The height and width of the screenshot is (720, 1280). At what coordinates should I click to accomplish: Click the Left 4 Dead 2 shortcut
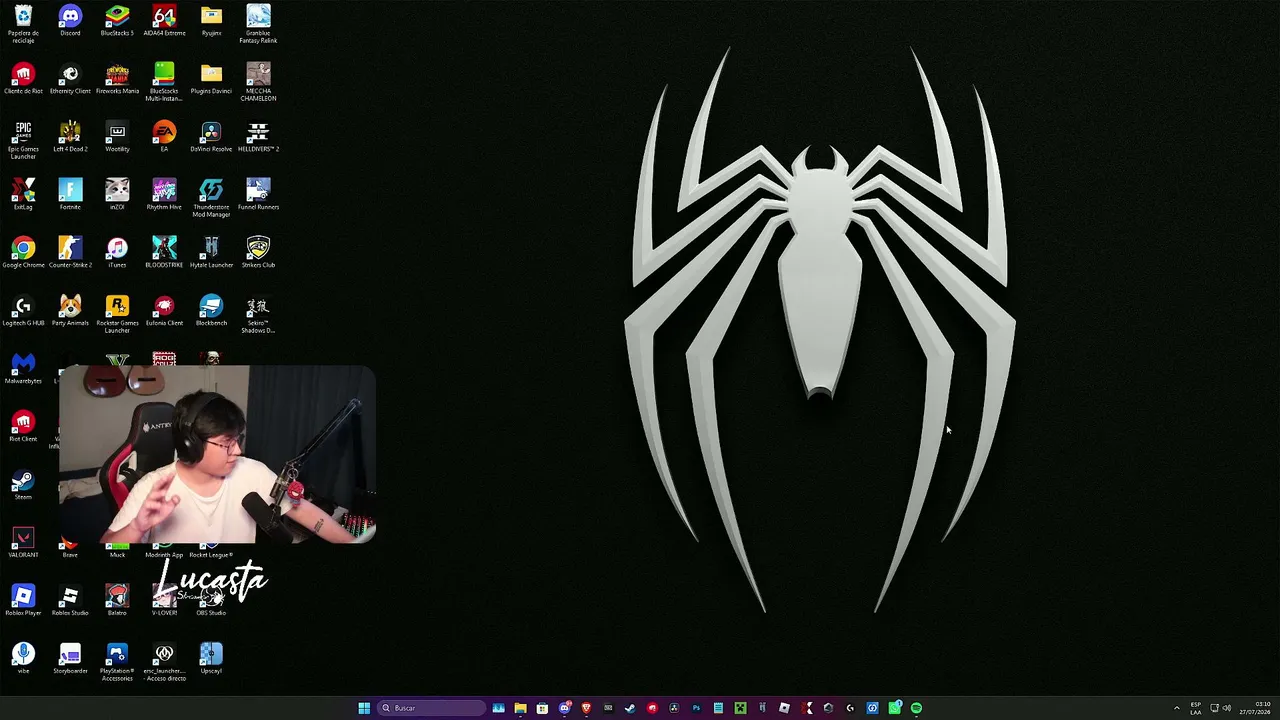click(x=70, y=137)
